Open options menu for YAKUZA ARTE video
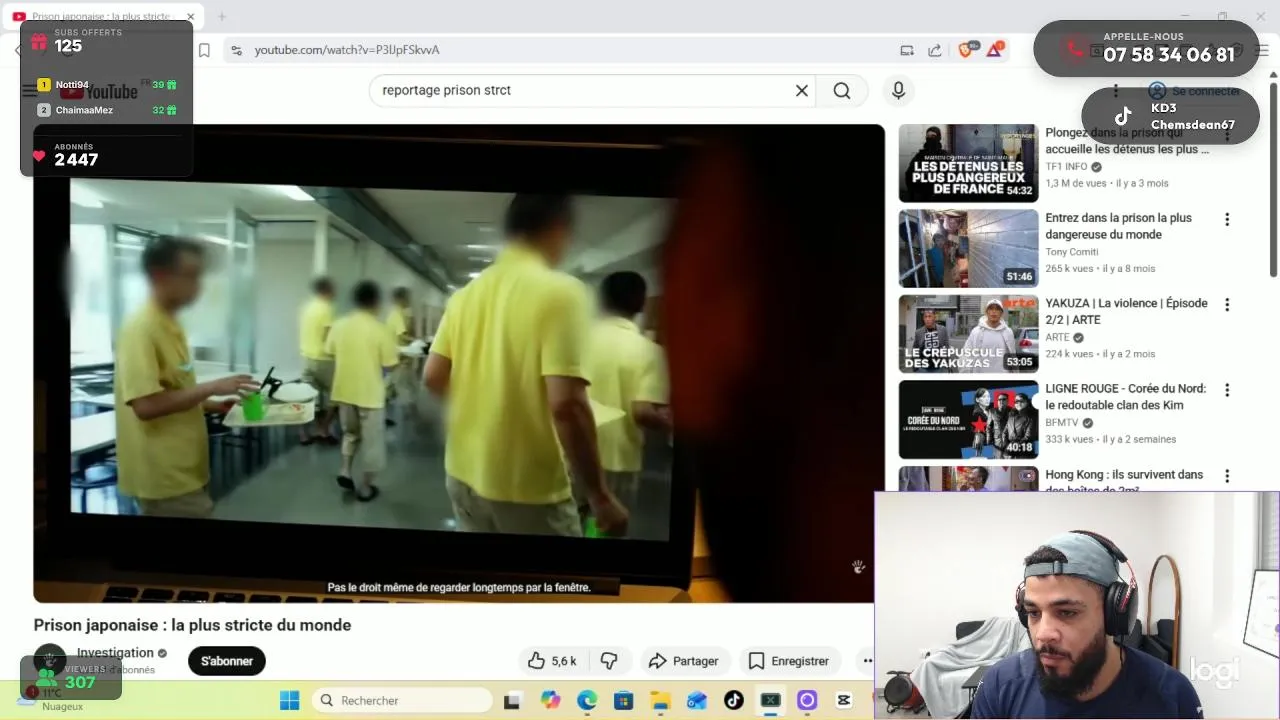The width and height of the screenshot is (1280, 720). click(x=1227, y=304)
